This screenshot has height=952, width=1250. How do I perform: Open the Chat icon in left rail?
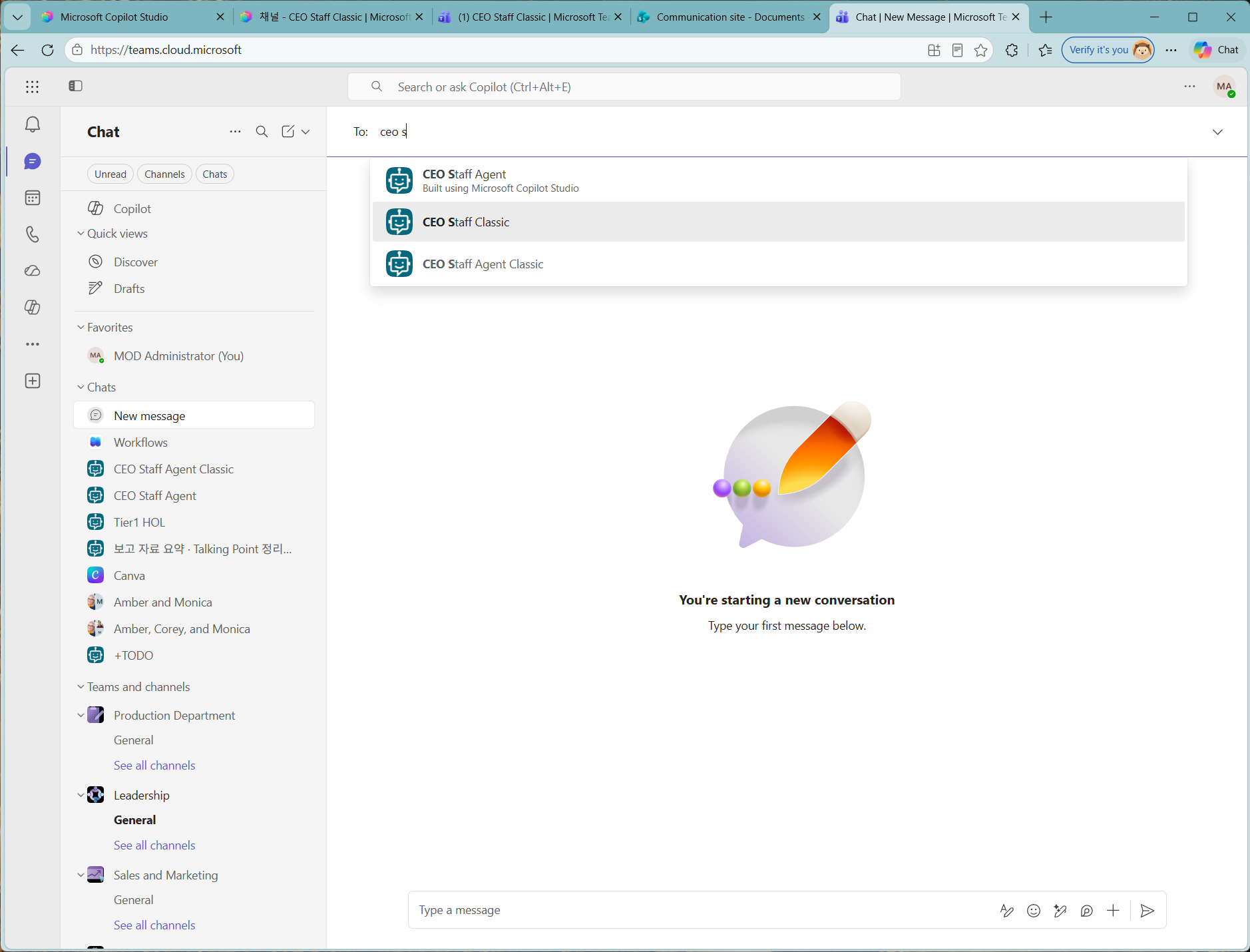pyautogui.click(x=33, y=161)
